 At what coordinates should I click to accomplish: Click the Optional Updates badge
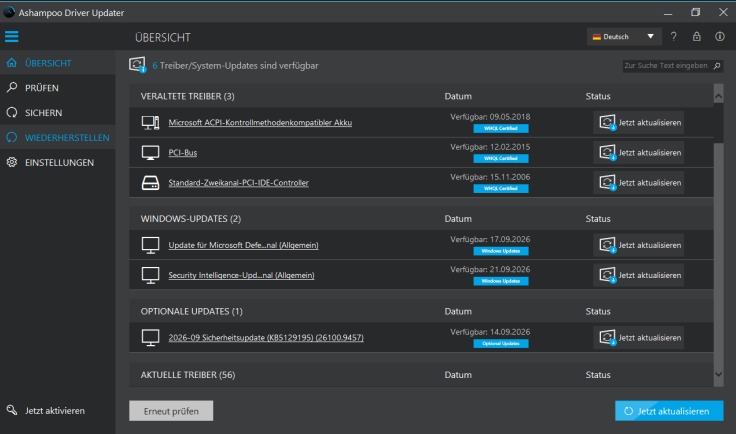[501, 343]
